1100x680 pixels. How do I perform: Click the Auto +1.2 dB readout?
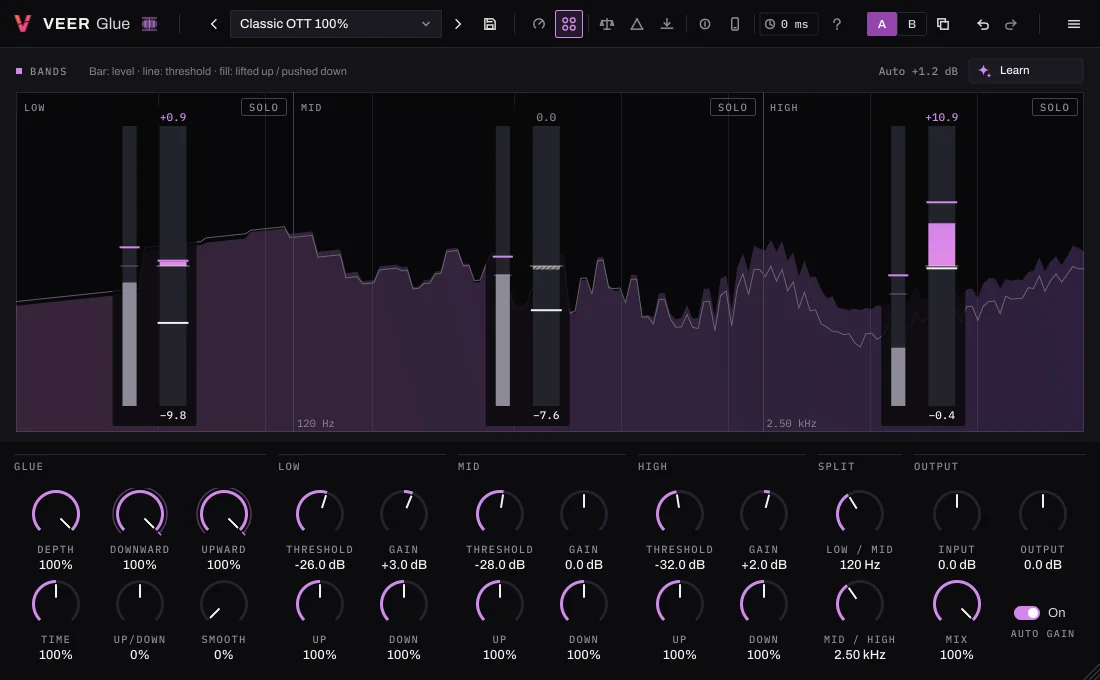tap(918, 71)
